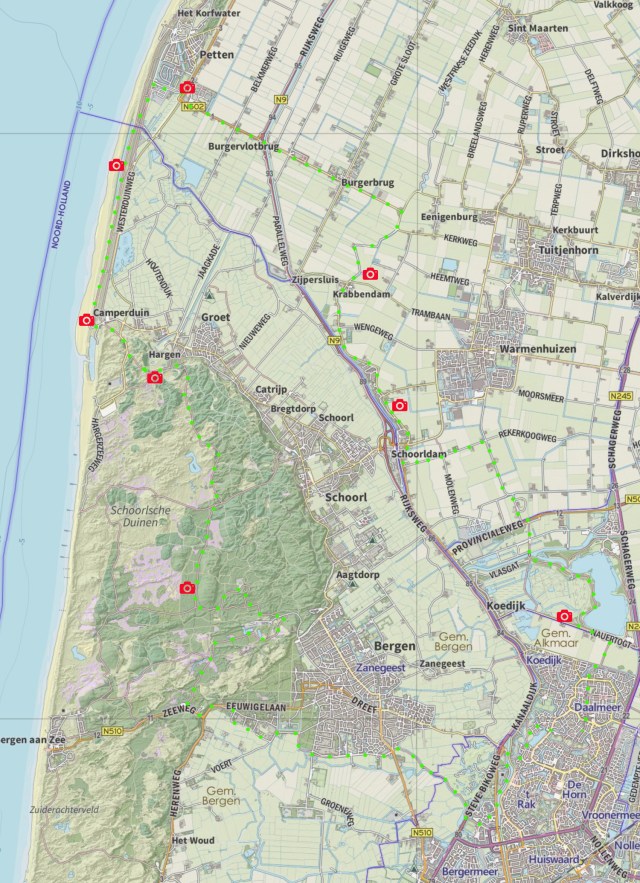Viewport: 640px width, 883px height.
Task: Click the N510 shield near Bergen aan Zee
Action: 111,732
